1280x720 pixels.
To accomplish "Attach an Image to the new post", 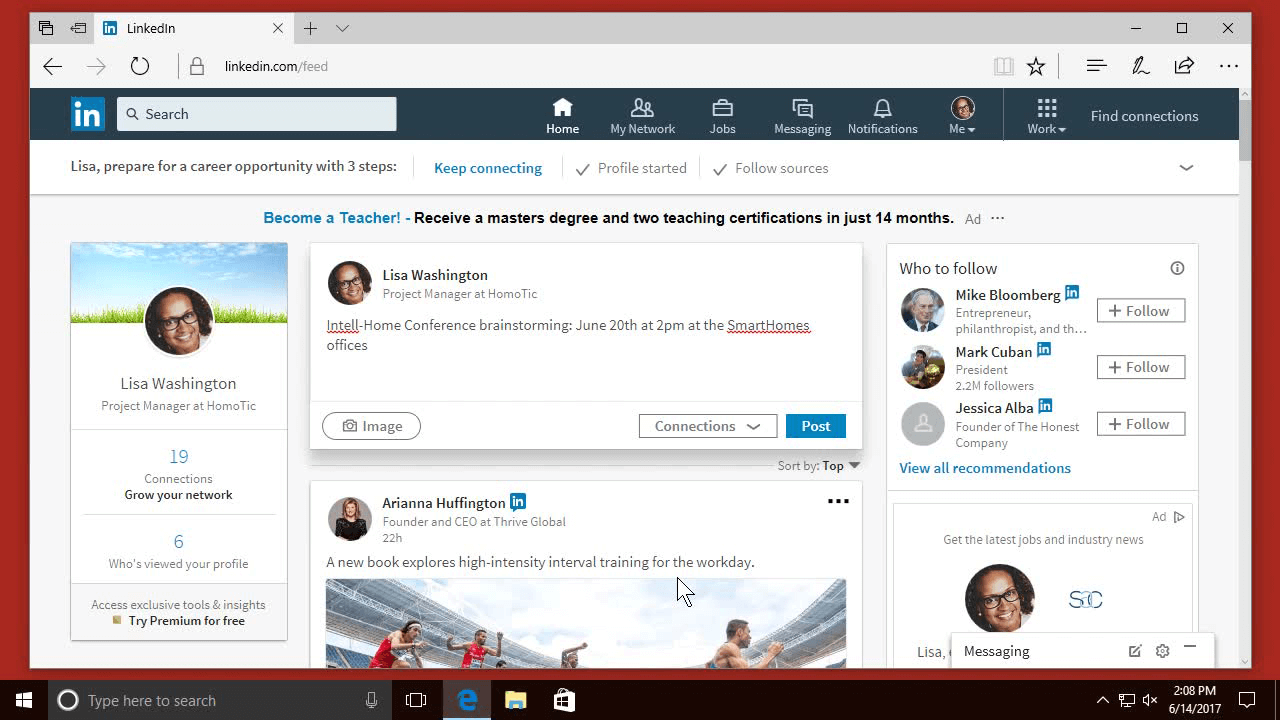I will 371,425.
